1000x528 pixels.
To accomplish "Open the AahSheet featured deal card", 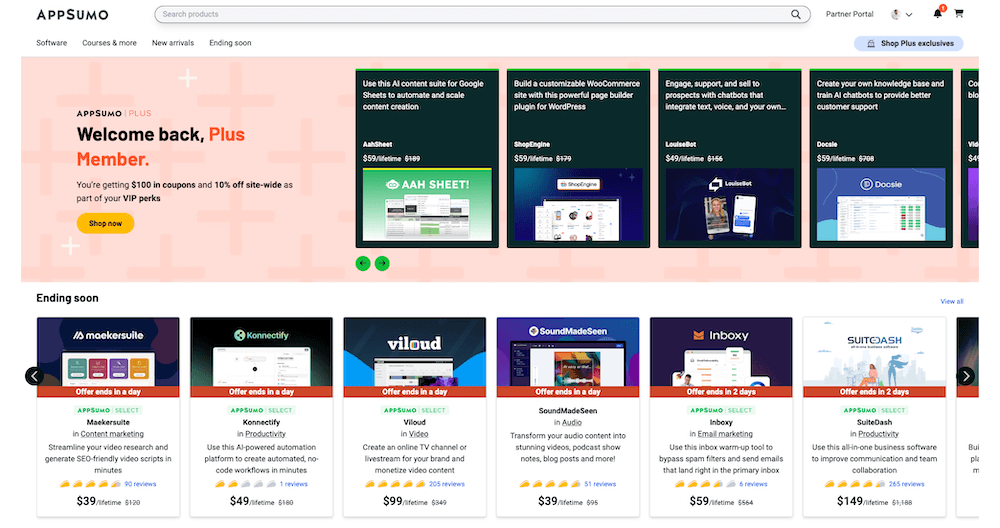I will (x=427, y=158).
